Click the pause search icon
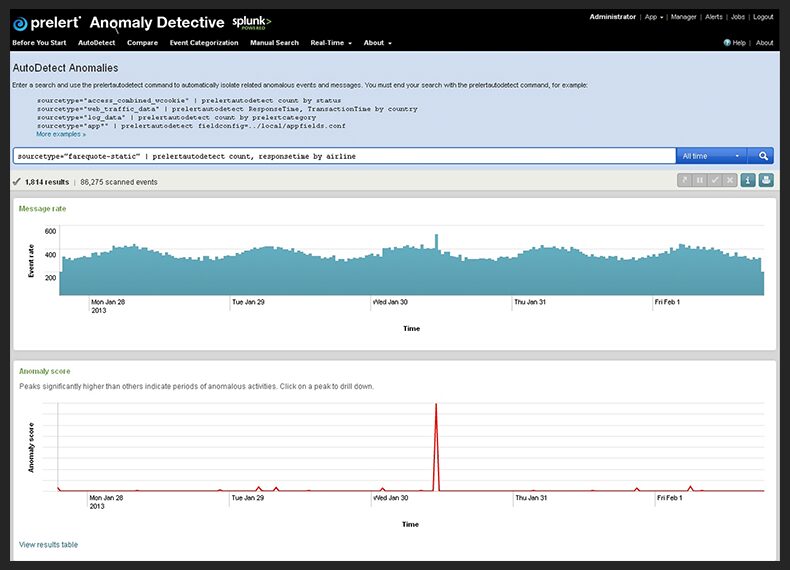The width and height of the screenshot is (790, 570). 700,180
